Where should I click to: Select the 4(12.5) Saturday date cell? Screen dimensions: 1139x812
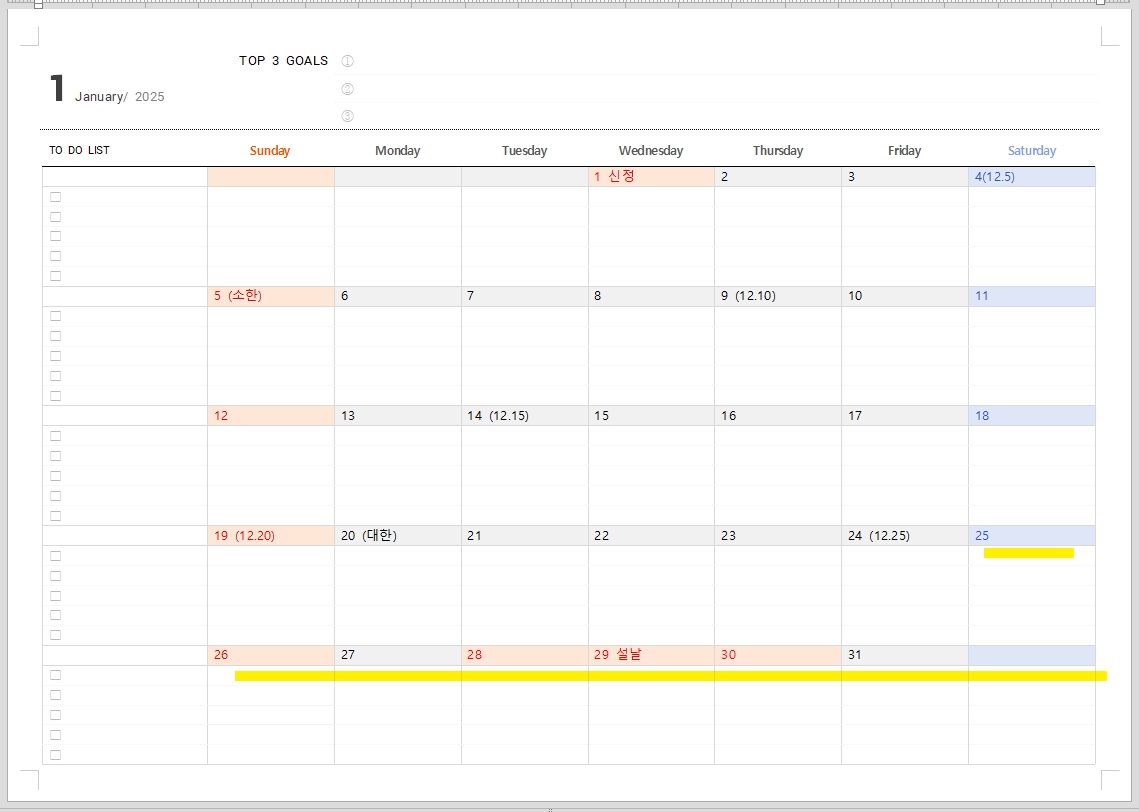point(1031,176)
